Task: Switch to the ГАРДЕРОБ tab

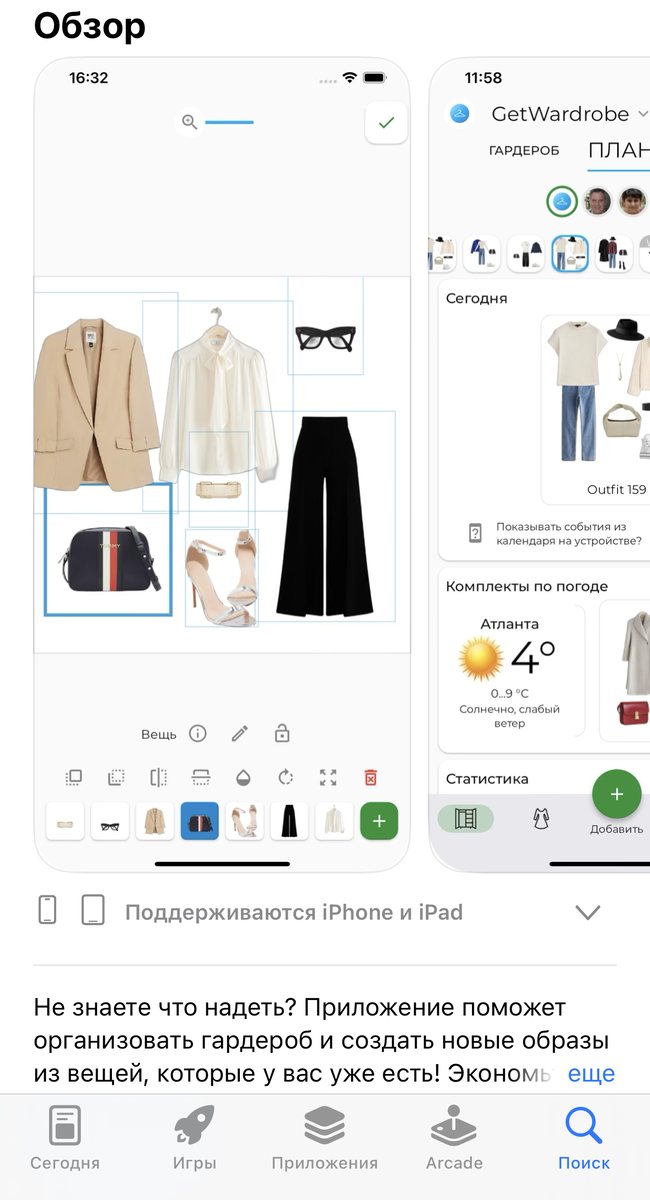Action: pyautogui.click(x=524, y=151)
